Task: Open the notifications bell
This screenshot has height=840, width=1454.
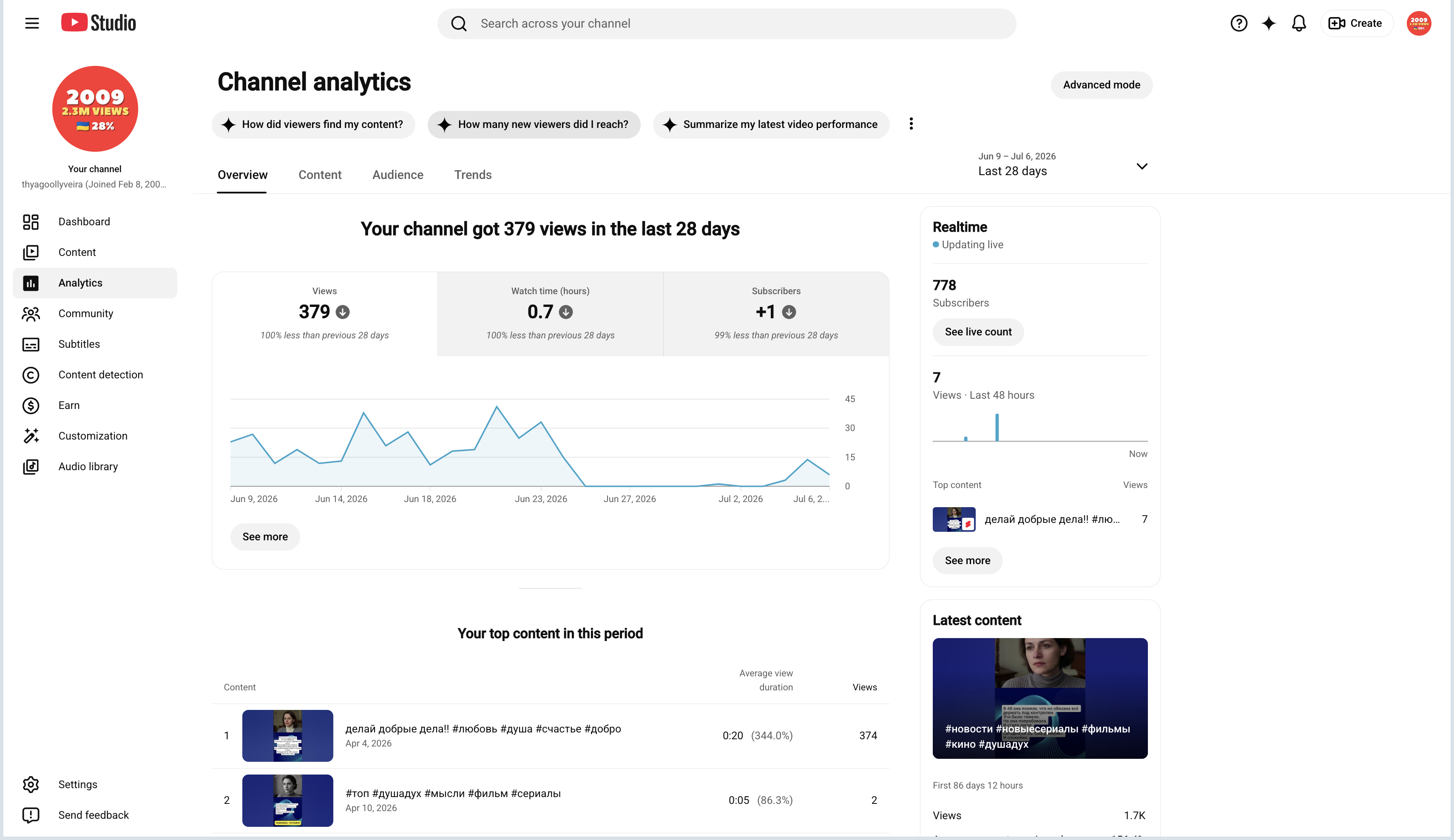Action: 1298,23
